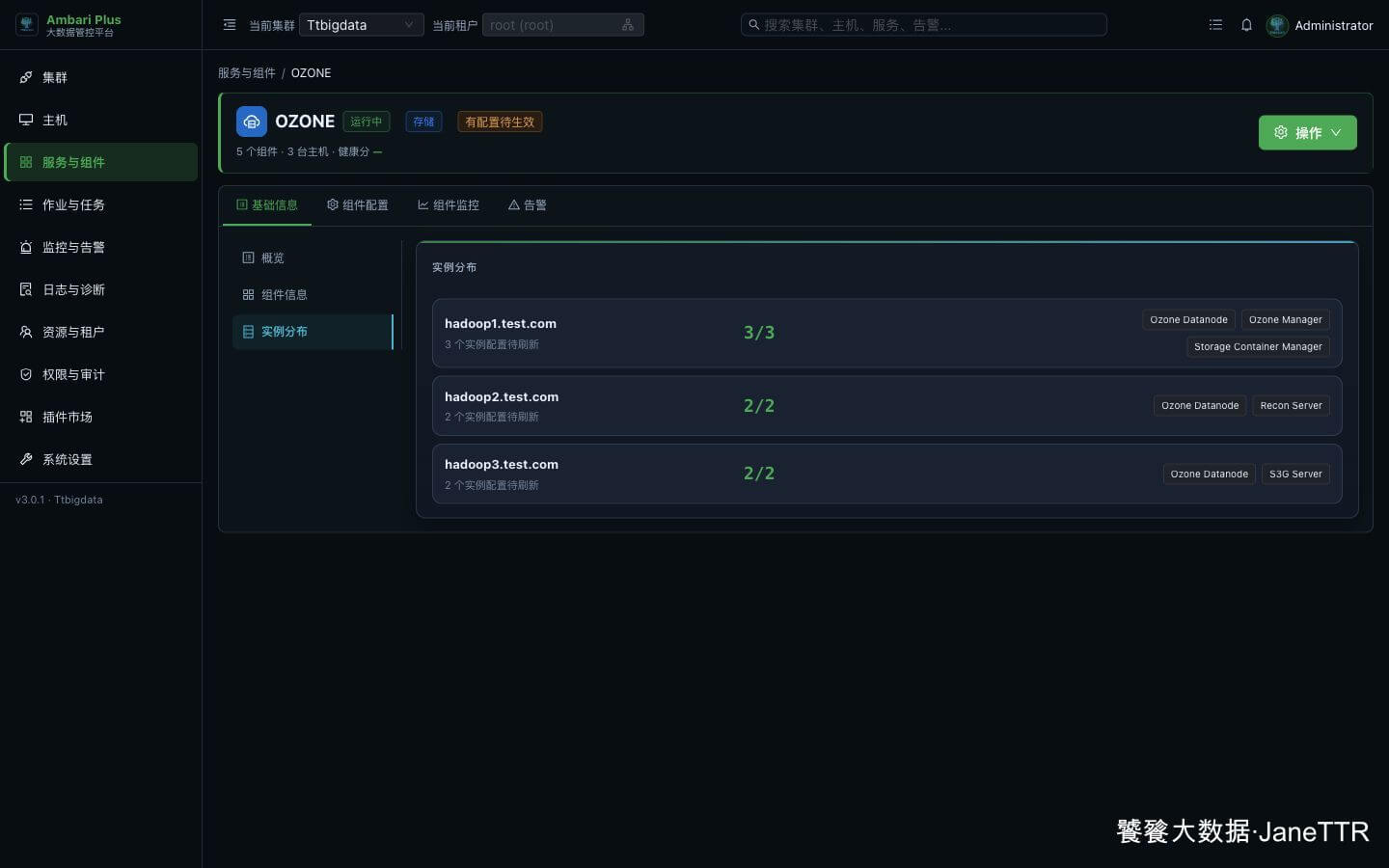This screenshot has width=1389, height=868.
Task: Click the Ozone Manager tag
Action: coord(1285,320)
